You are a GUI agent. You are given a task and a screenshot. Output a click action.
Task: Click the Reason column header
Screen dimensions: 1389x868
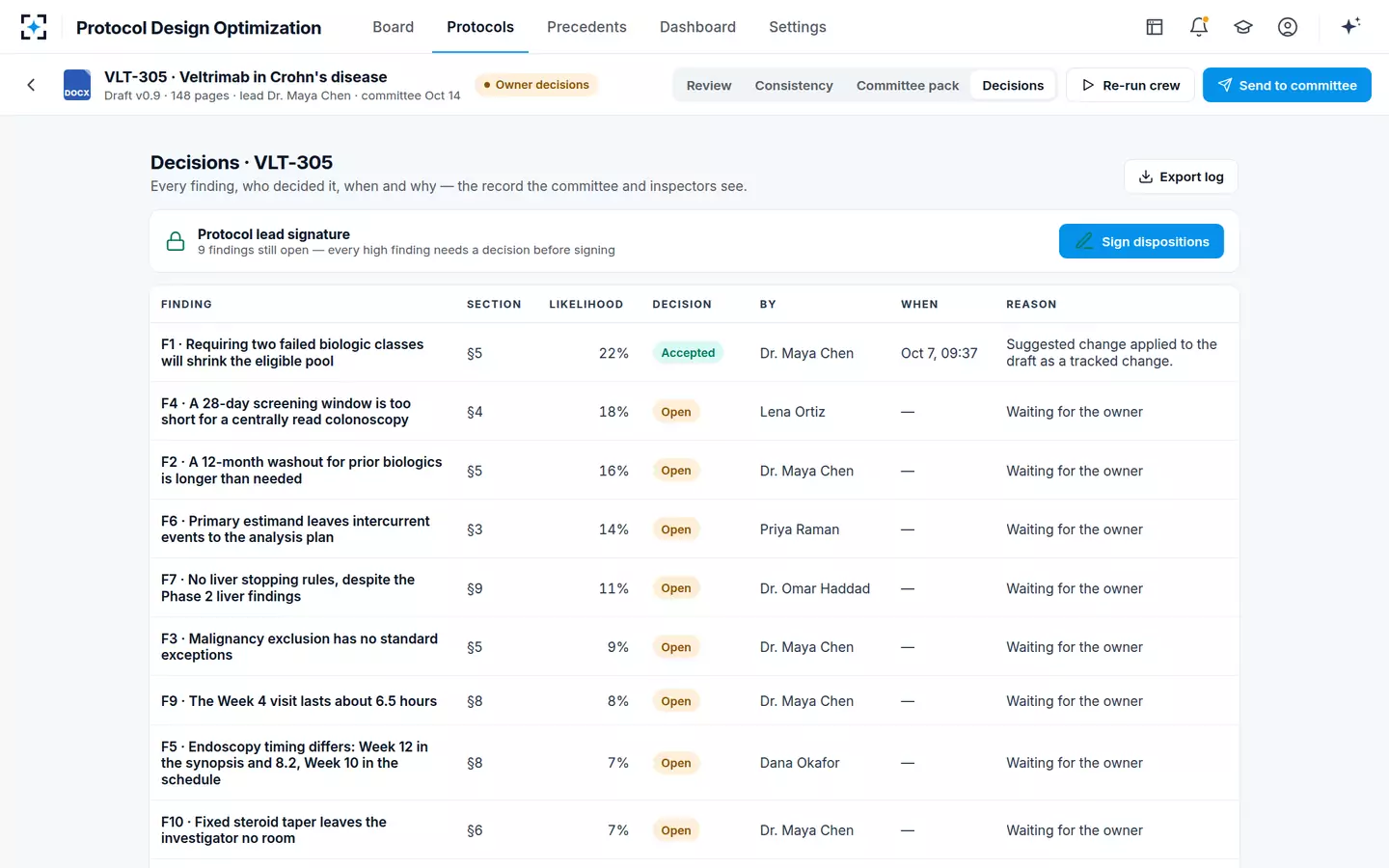point(1031,304)
